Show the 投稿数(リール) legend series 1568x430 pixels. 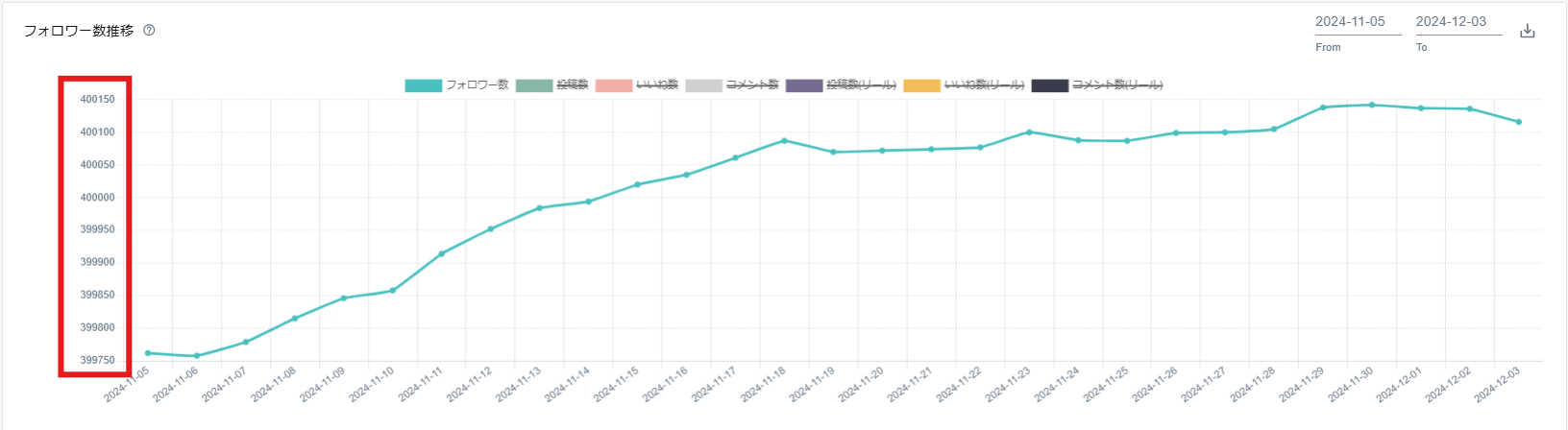tap(842, 85)
